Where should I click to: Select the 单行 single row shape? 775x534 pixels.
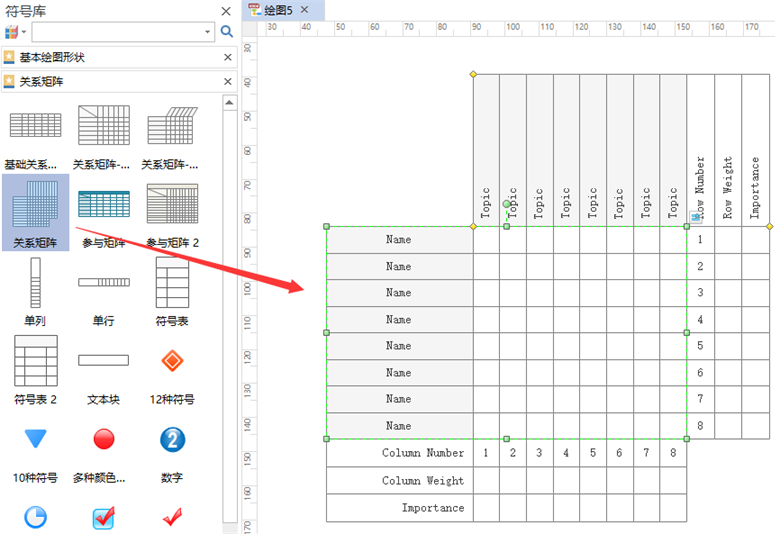click(104, 282)
